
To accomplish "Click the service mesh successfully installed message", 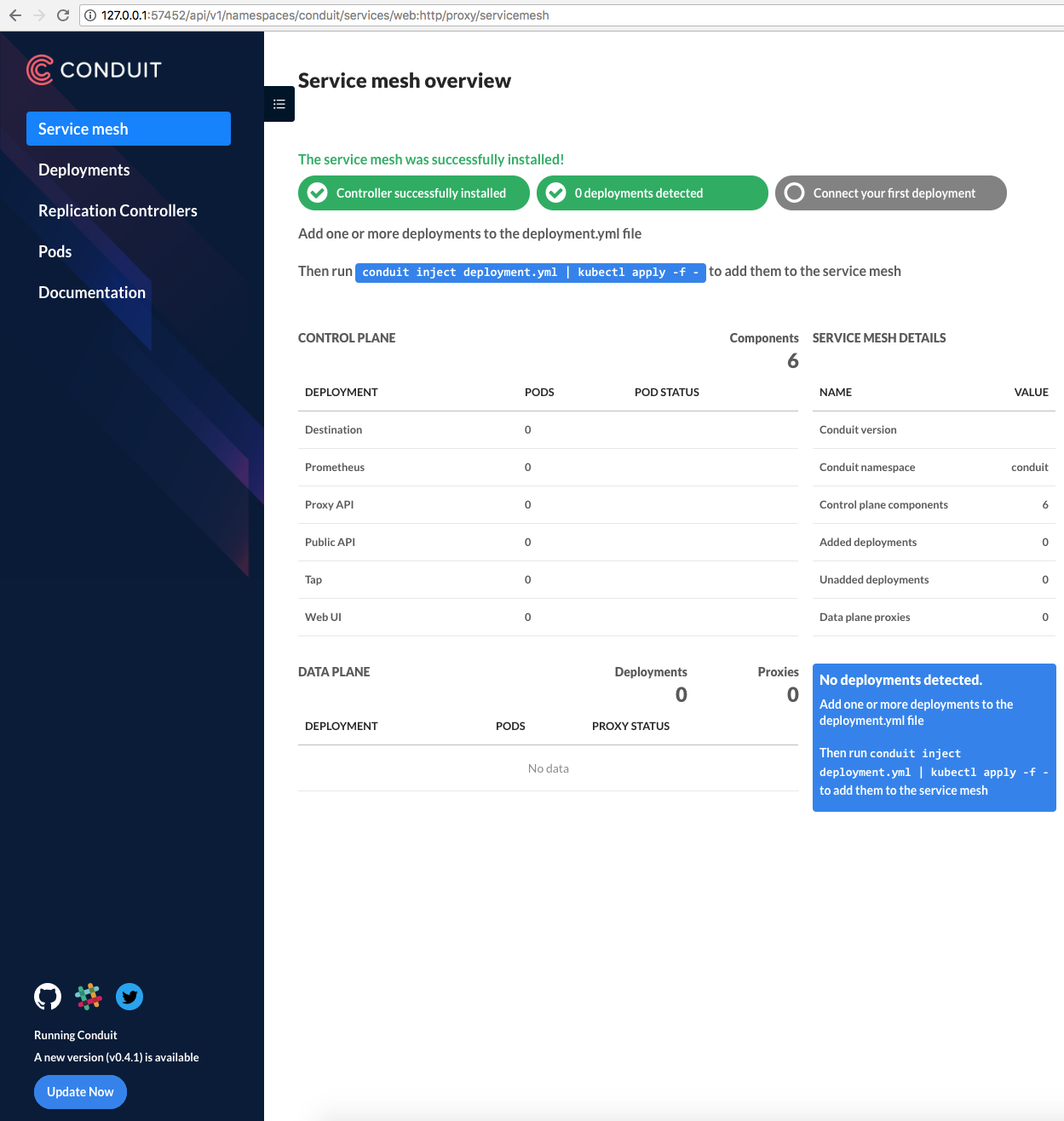I will [431, 159].
